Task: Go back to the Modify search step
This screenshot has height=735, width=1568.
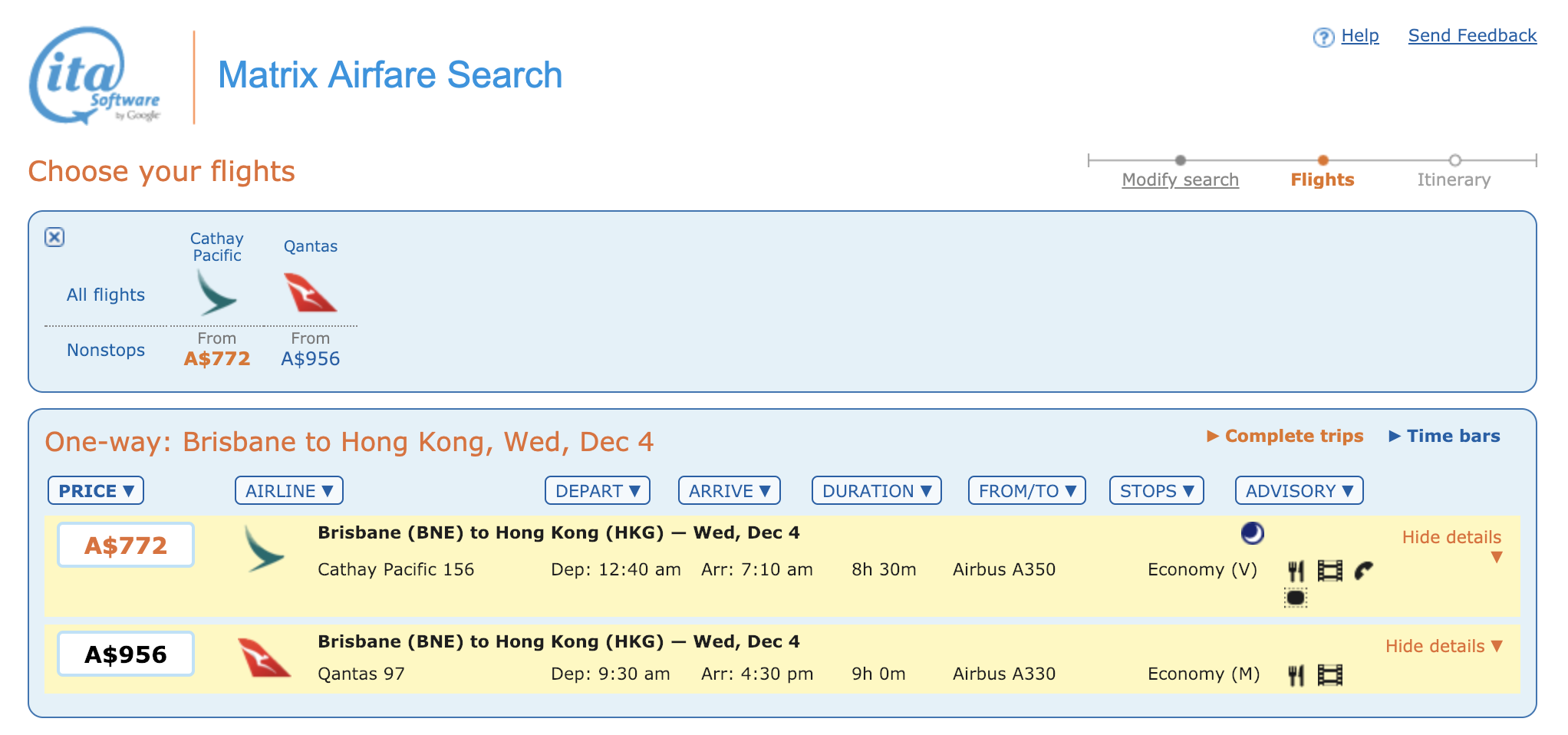Action: point(1180,180)
